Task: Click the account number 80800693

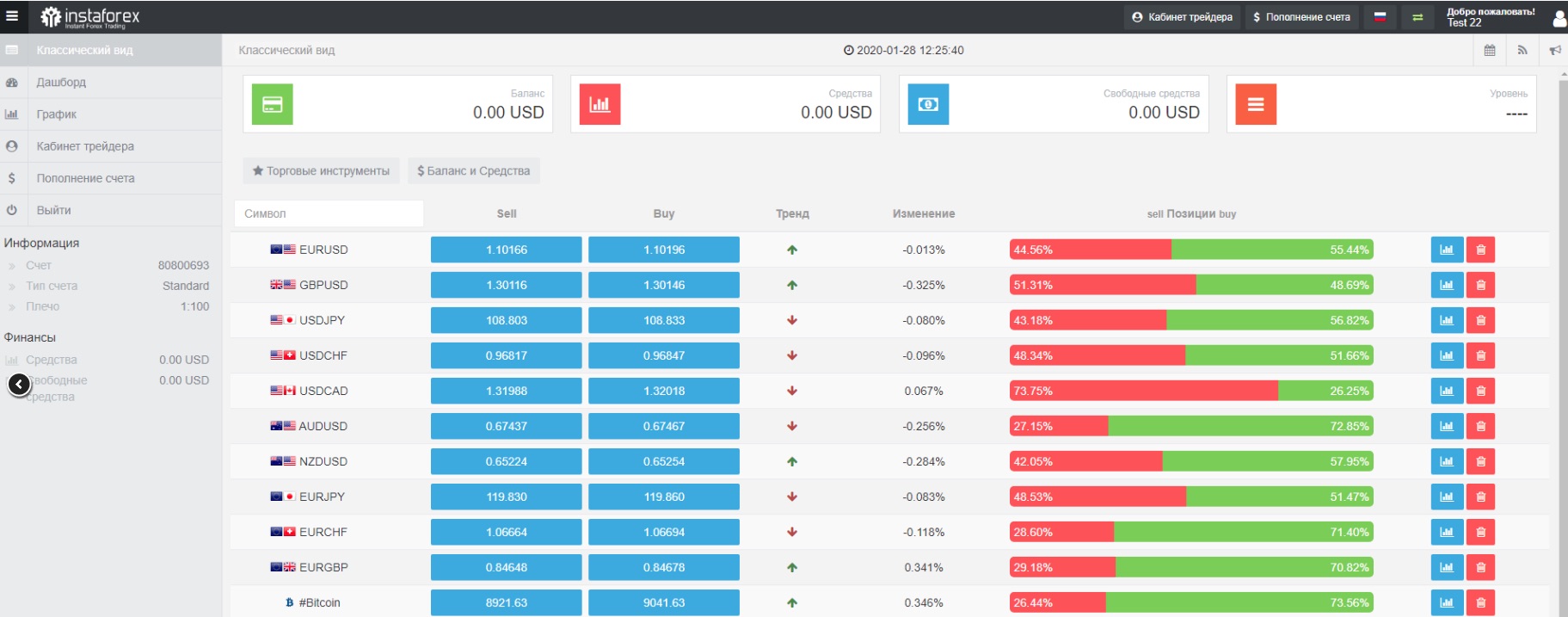Action: click(x=183, y=265)
